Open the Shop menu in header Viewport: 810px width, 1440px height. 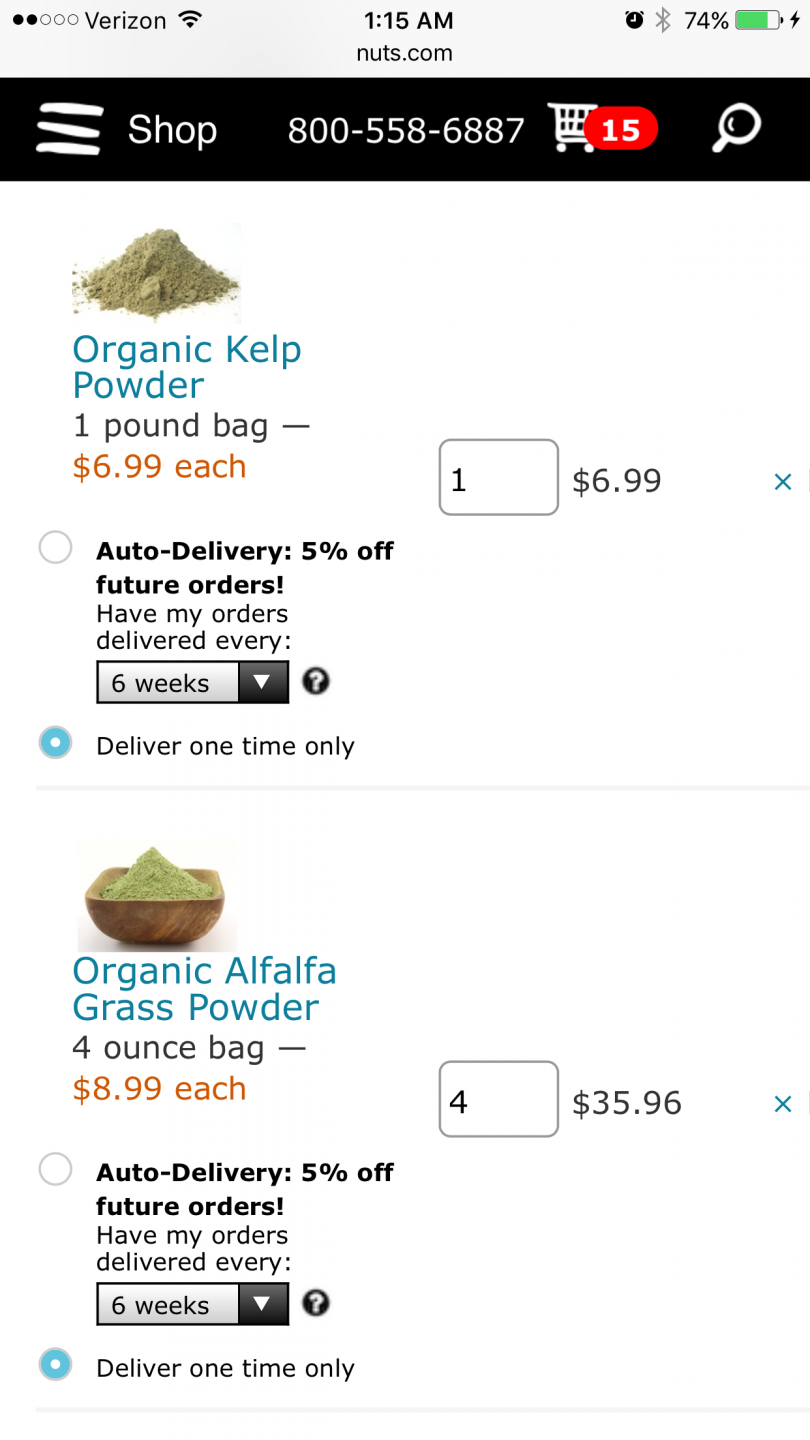pyautogui.click(x=172, y=130)
